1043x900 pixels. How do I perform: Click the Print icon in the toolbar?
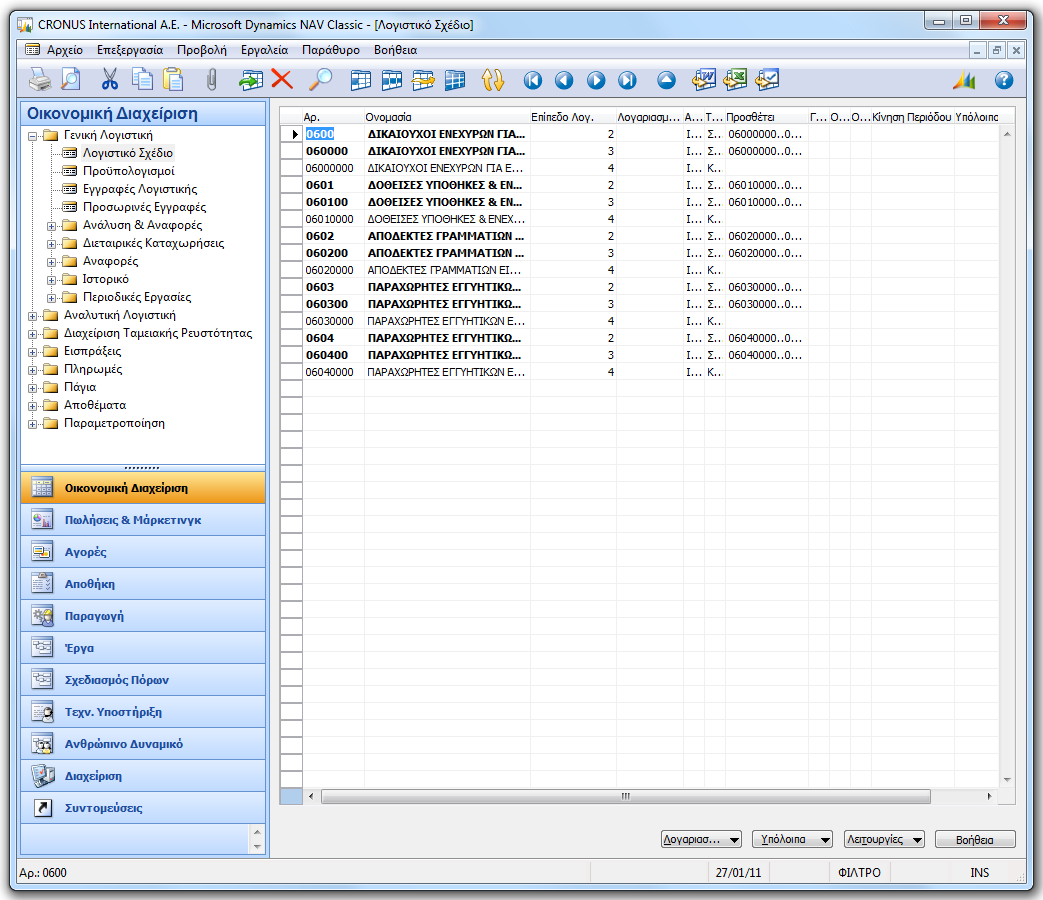40,80
